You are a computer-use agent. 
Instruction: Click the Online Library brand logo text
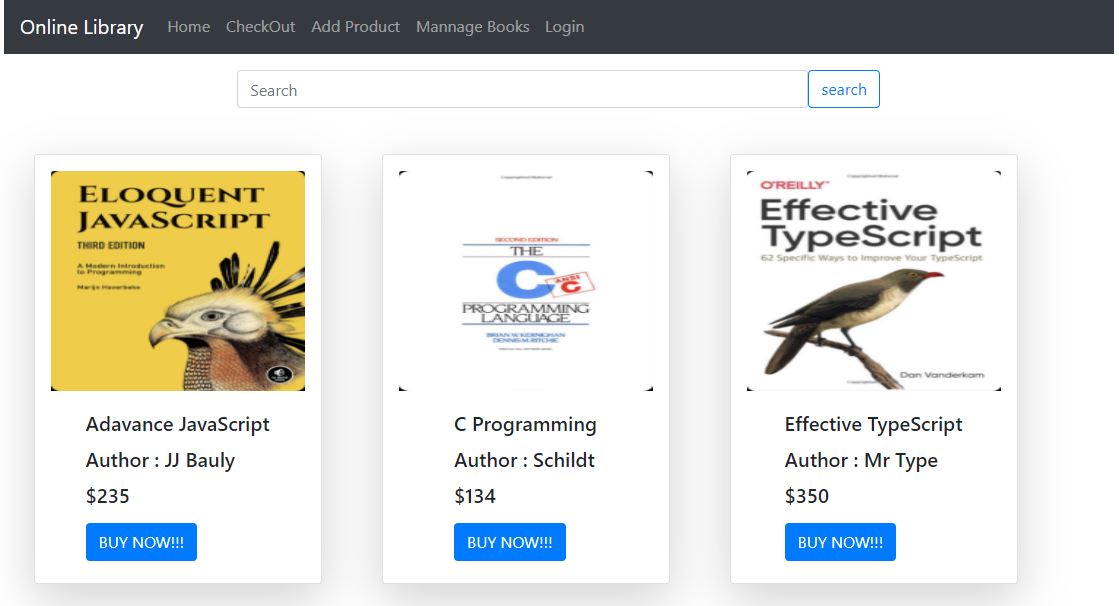(x=81, y=27)
